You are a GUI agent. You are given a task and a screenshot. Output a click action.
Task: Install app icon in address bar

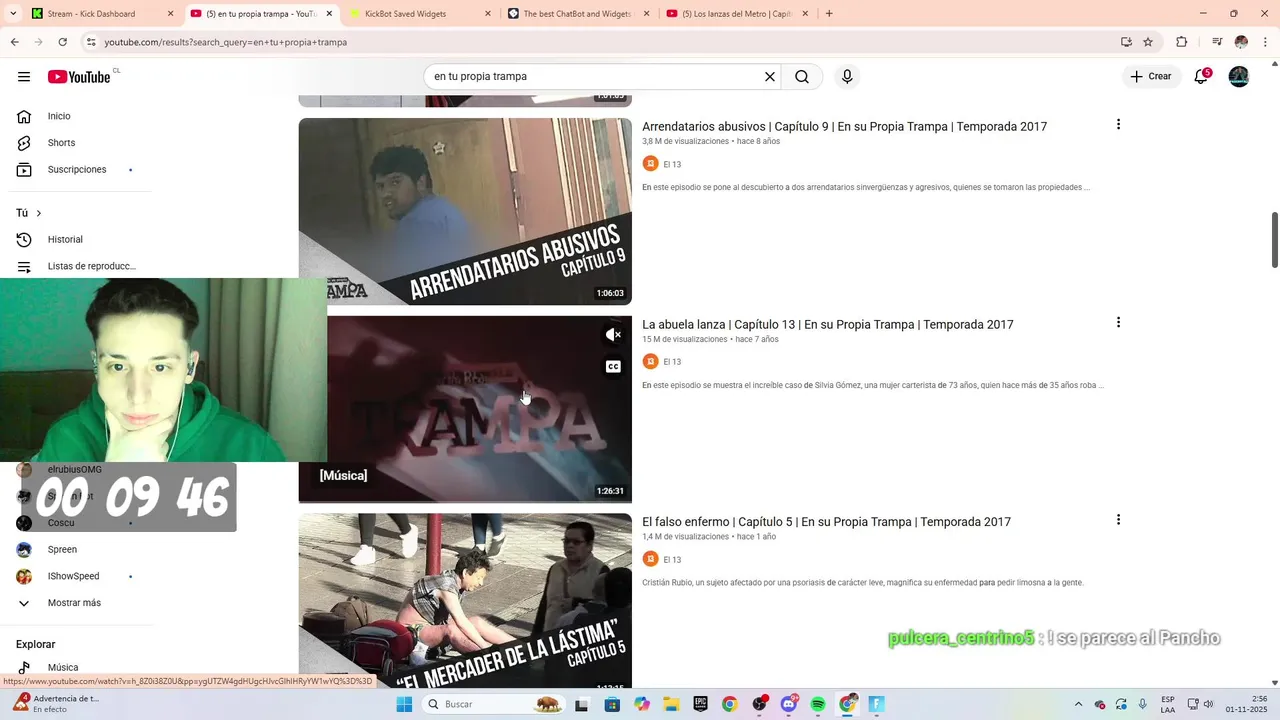[1126, 42]
